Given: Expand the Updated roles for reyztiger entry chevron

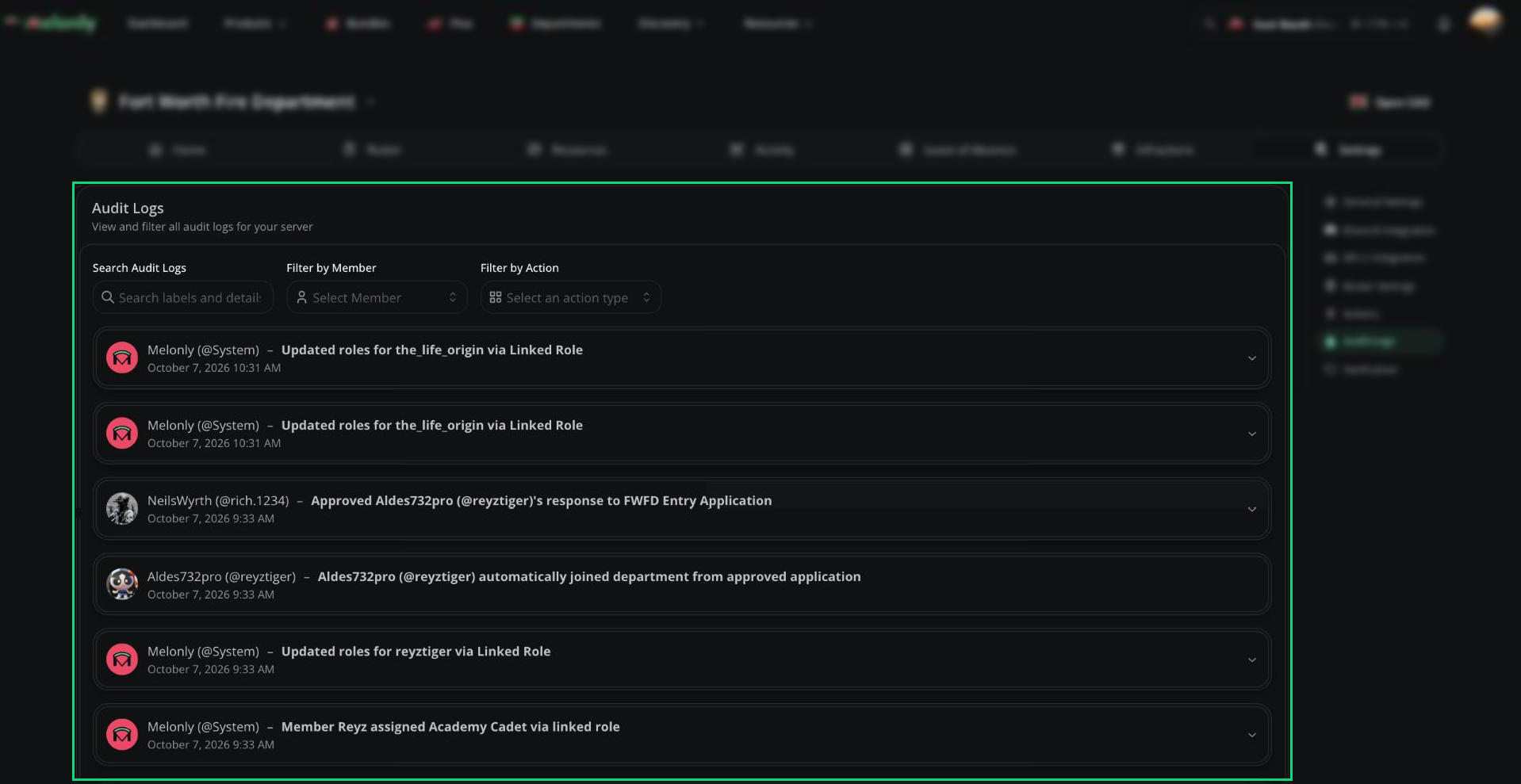Looking at the screenshot, I should [x=1251, y=660].
